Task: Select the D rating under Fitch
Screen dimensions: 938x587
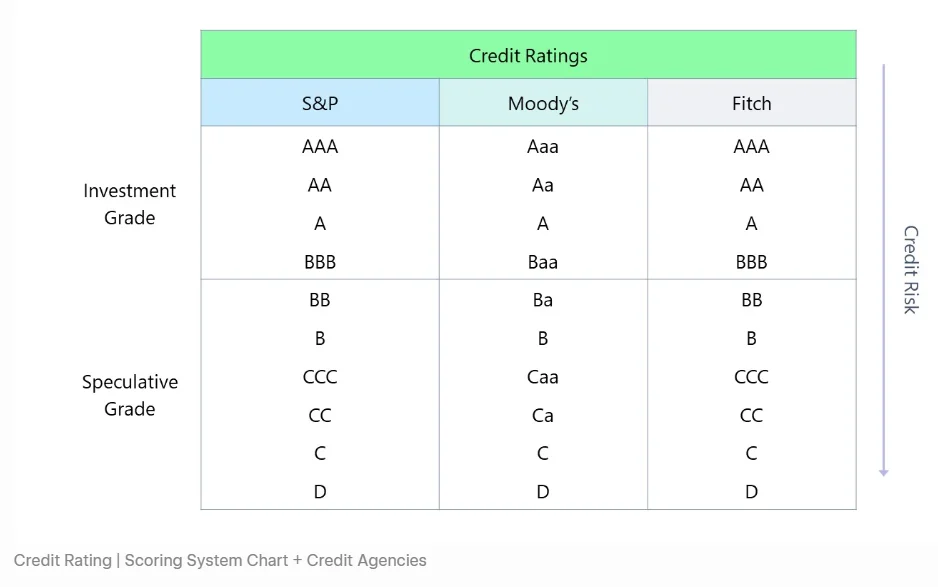Action: coord(751,492)
